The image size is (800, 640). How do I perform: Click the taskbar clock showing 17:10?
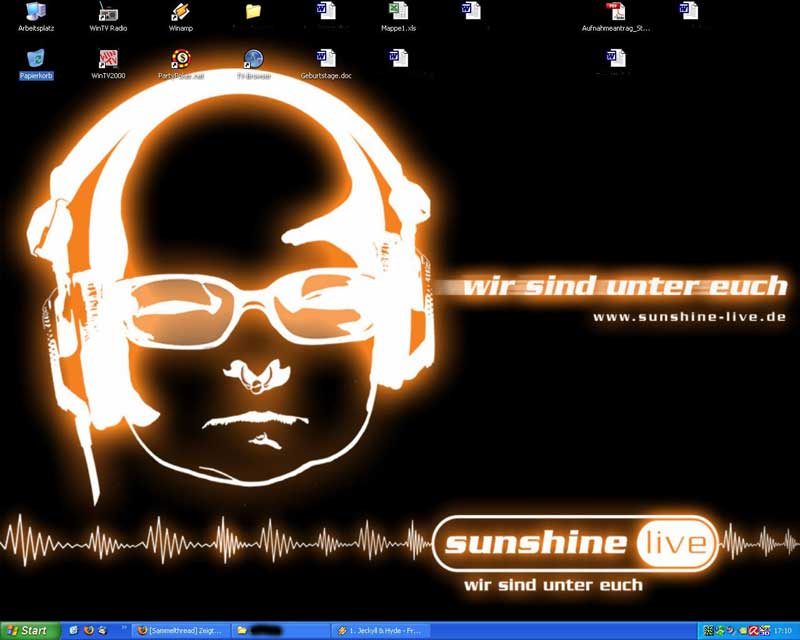[783, 631]
